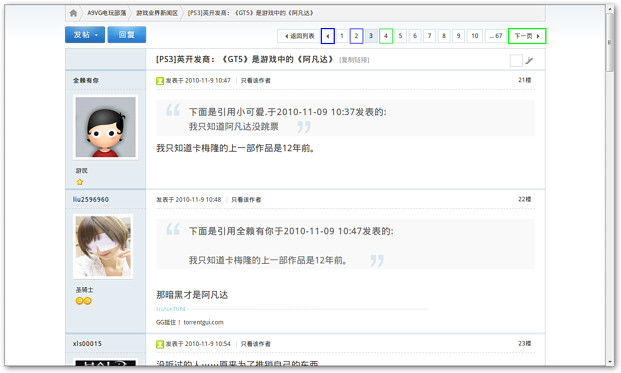Open the A9VG电玩部落 breadcrumb link

tap(107, 13)
